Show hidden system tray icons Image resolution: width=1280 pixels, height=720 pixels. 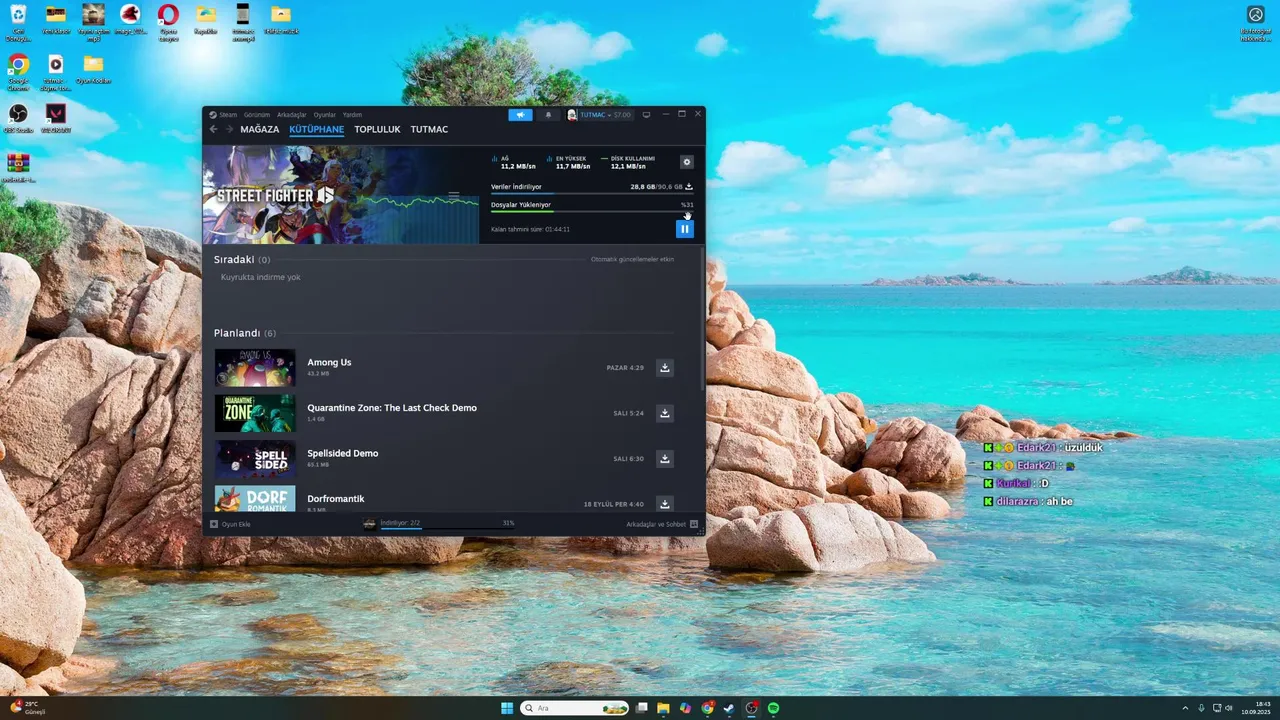[1185, 708]
